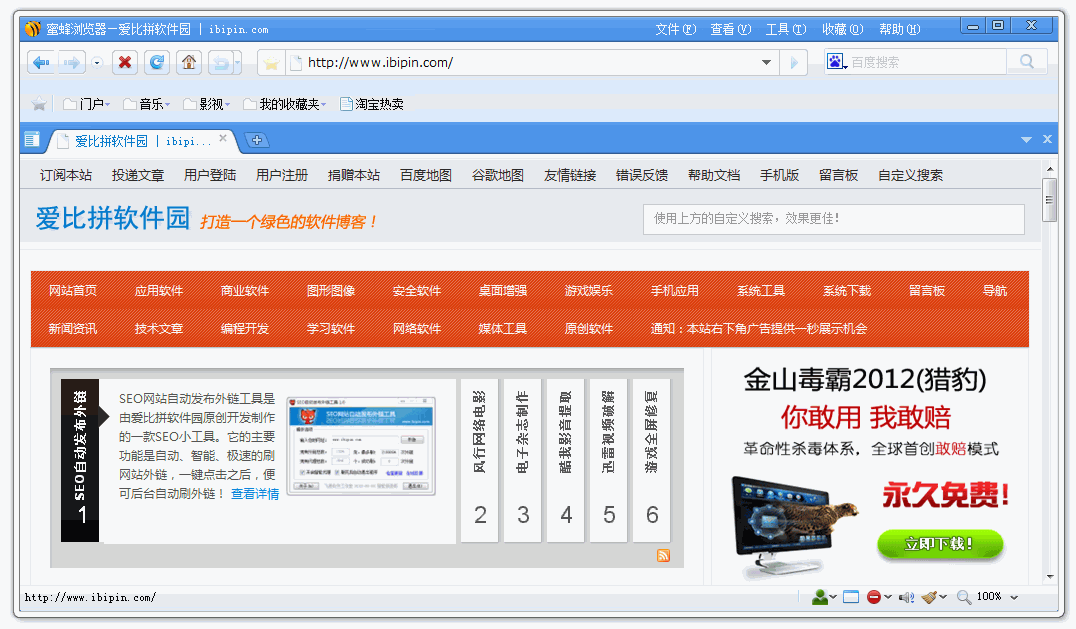Select slide 4 酷我影音提取 panel

click(566, 460)
